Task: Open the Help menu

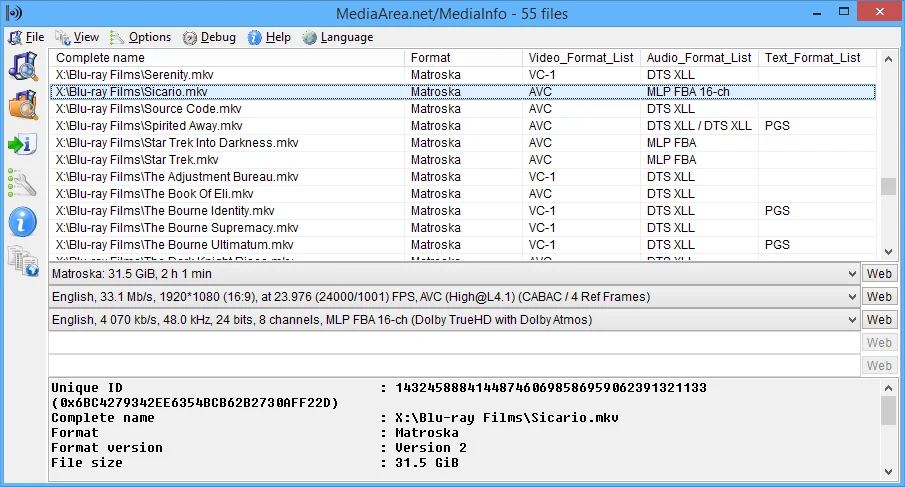Action: point(270,37)
